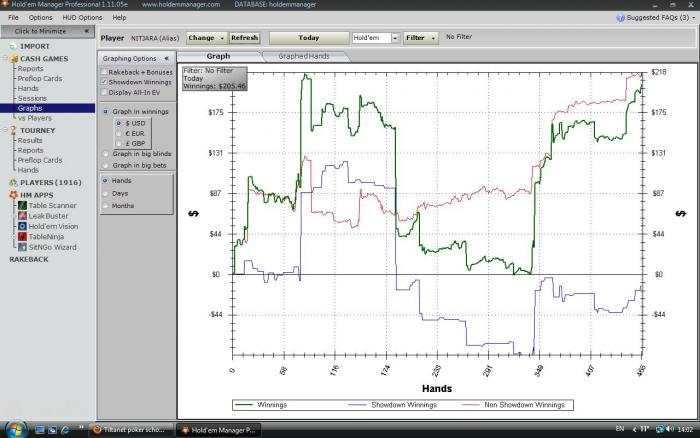This screenshot has height=438, width=700.
Task: Open the File menu
Action: click(x=13, y=17)
